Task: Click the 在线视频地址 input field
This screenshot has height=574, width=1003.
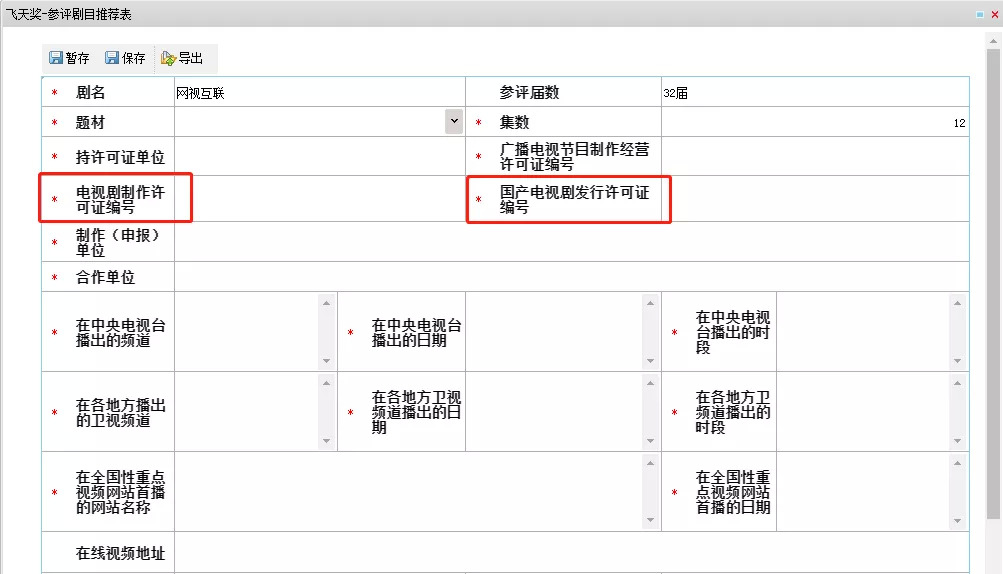Action: (571, 553)
